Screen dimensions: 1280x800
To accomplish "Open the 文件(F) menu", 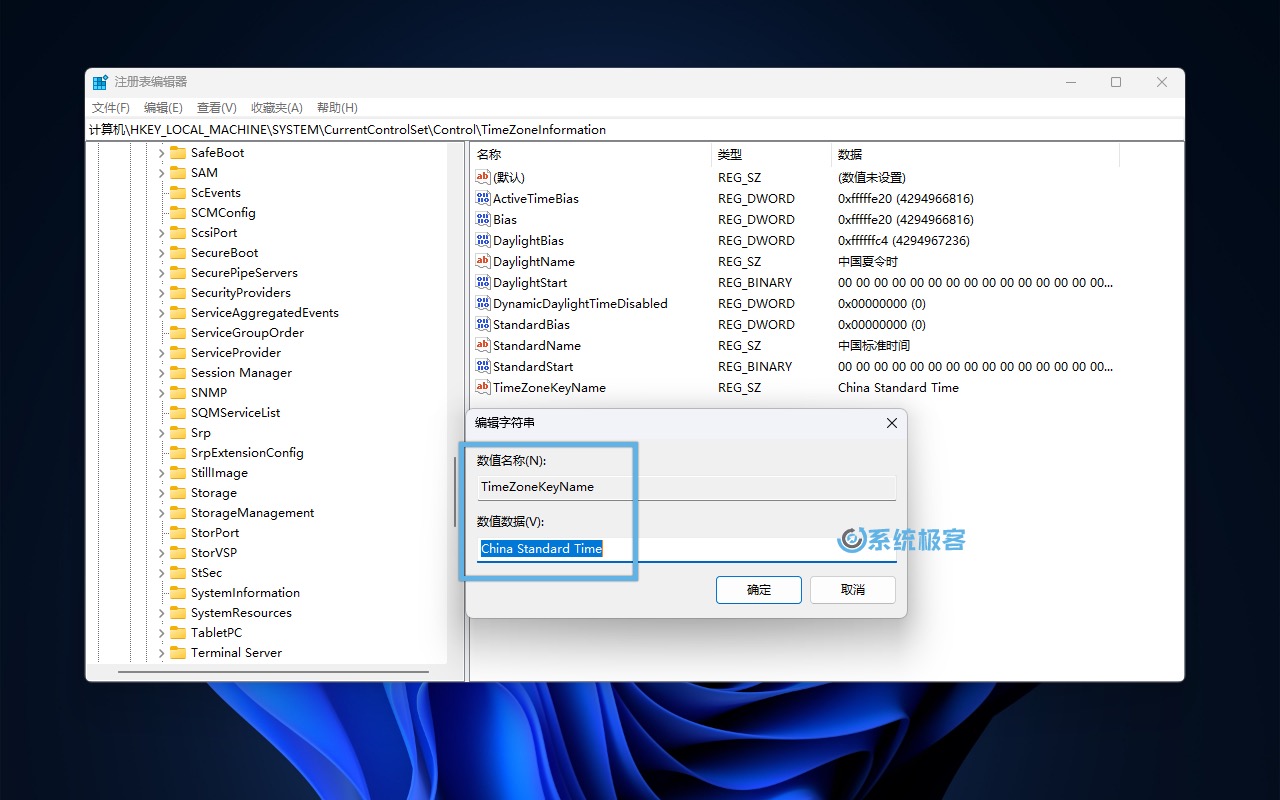I will point(111,108).
